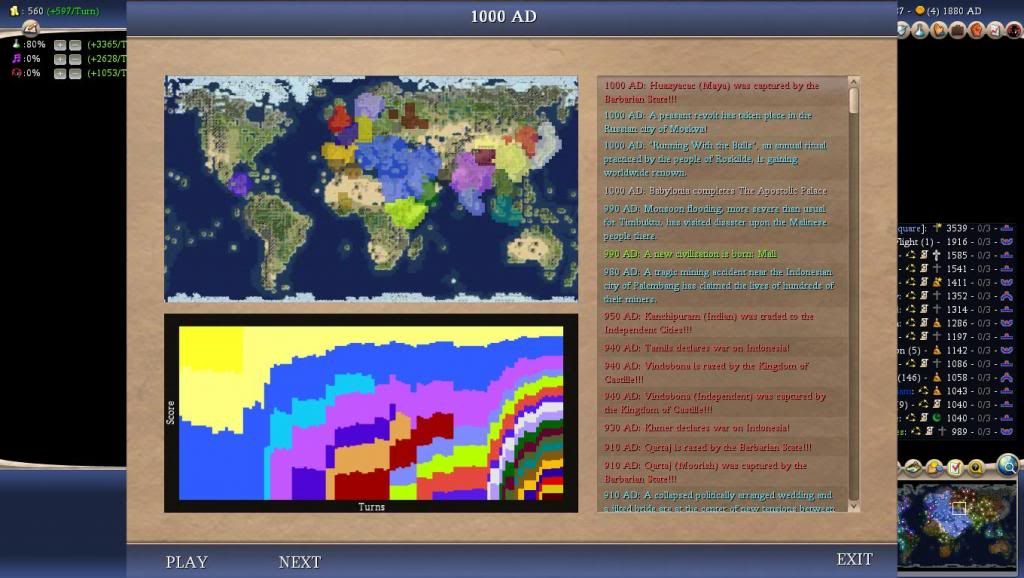Open the Religion advisor praying hands icon
Screen dimensions: 1024x578
938,30
